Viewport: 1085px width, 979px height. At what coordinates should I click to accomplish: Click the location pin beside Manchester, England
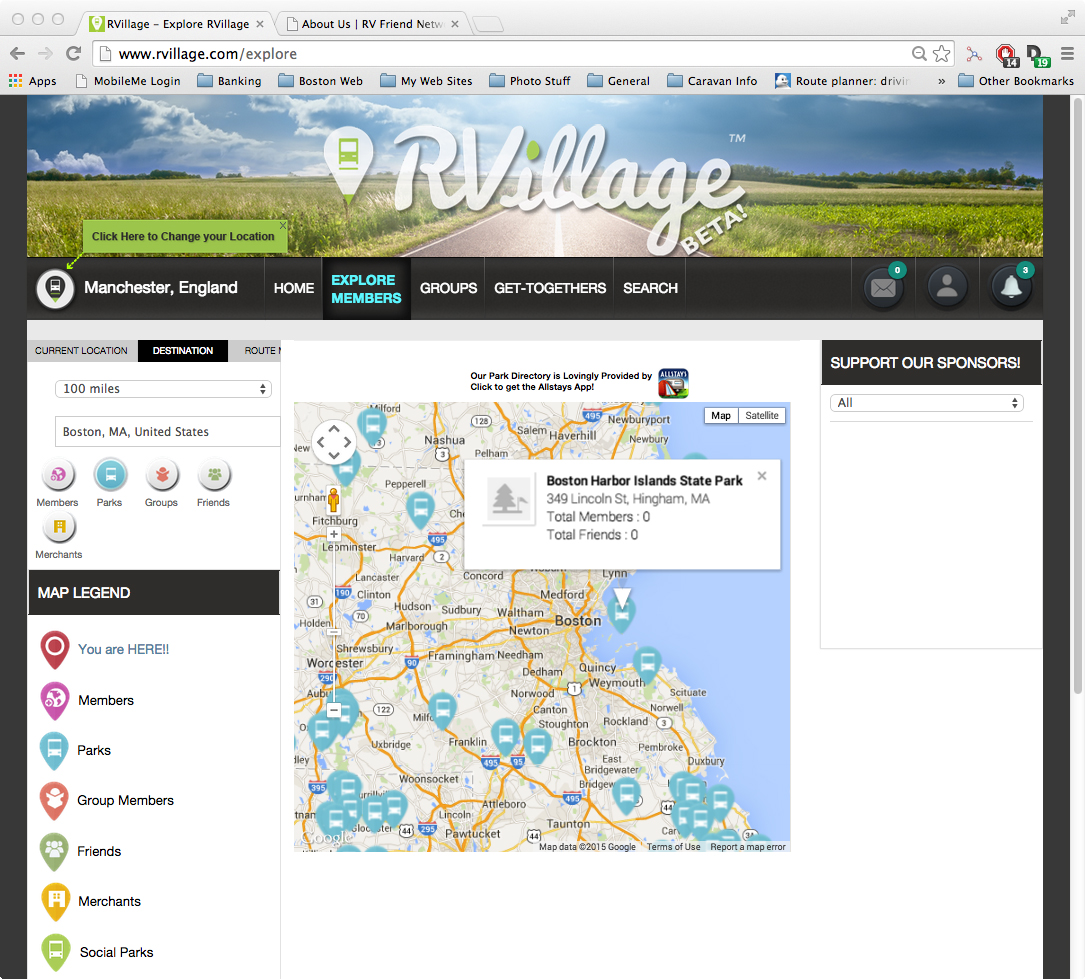point(56,288)
